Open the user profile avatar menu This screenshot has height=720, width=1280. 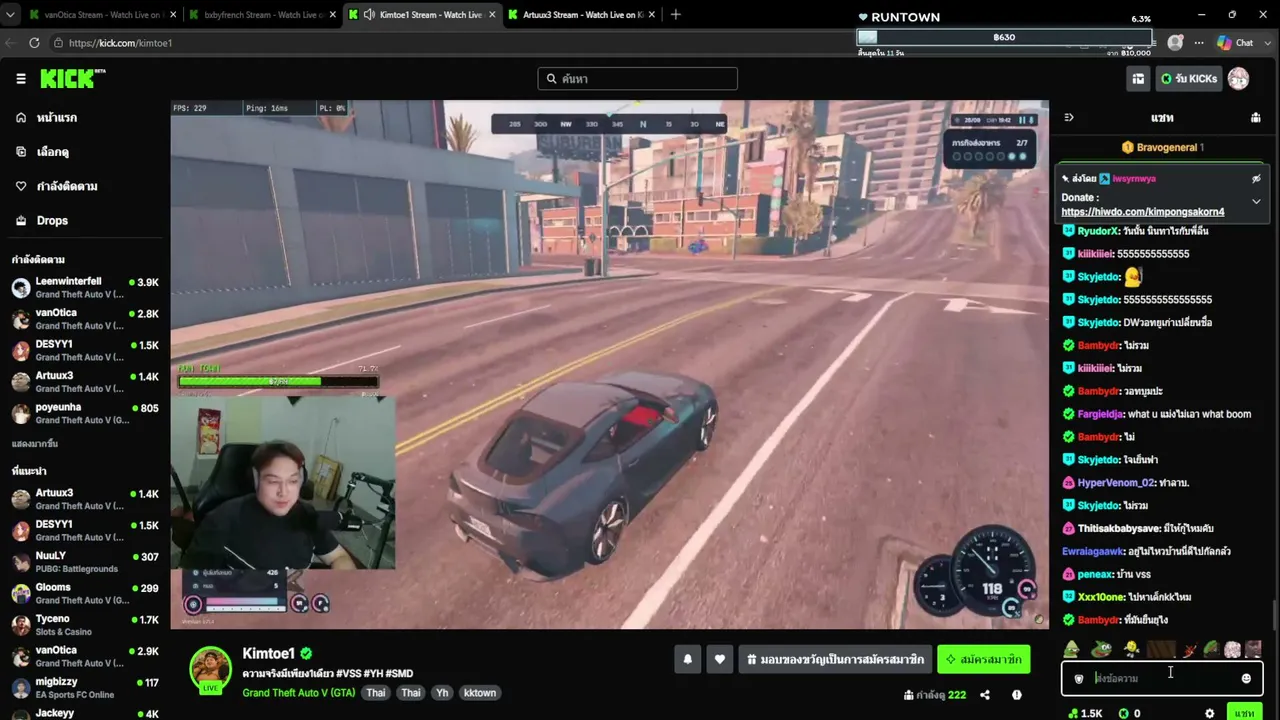click(x=1238, y=79)
